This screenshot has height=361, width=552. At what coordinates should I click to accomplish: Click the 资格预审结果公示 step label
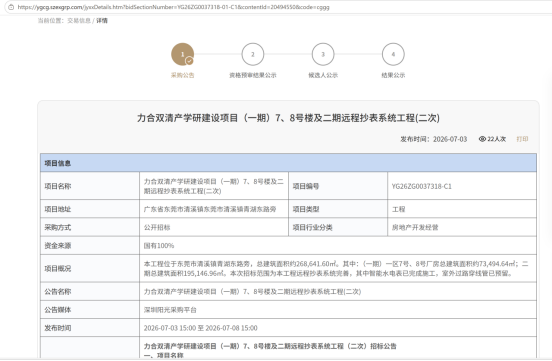[253, 75]
